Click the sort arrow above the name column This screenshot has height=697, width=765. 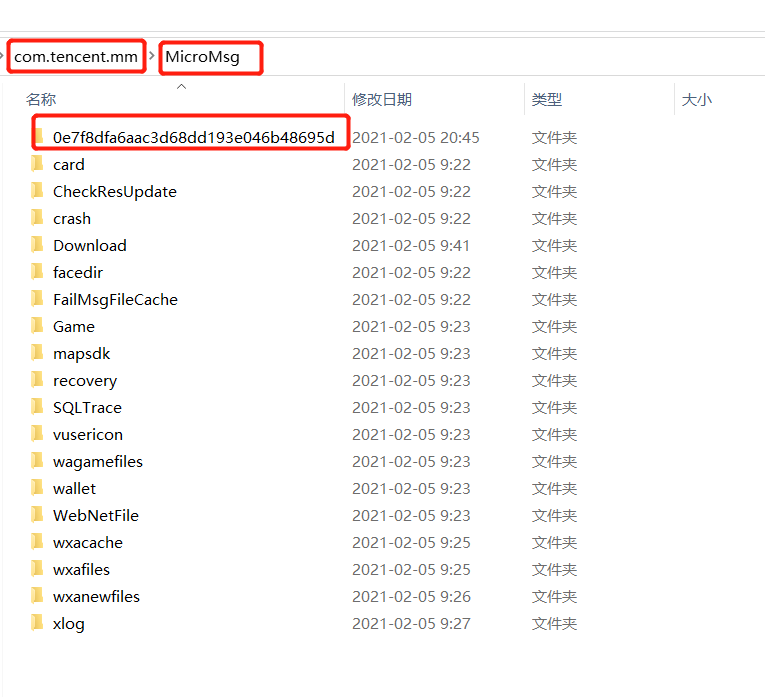pyautogui.click(x=181, y=86)
